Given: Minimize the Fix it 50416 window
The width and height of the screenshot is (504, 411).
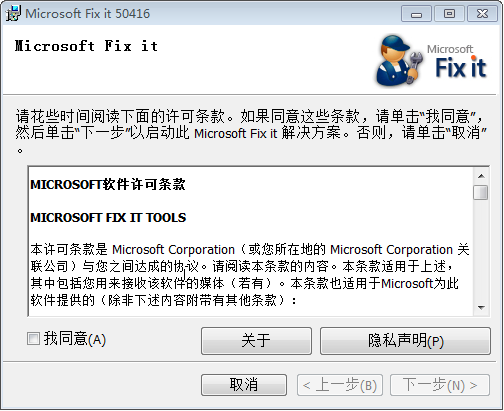Looking at the screenshot, I should (x=416, y=14).
